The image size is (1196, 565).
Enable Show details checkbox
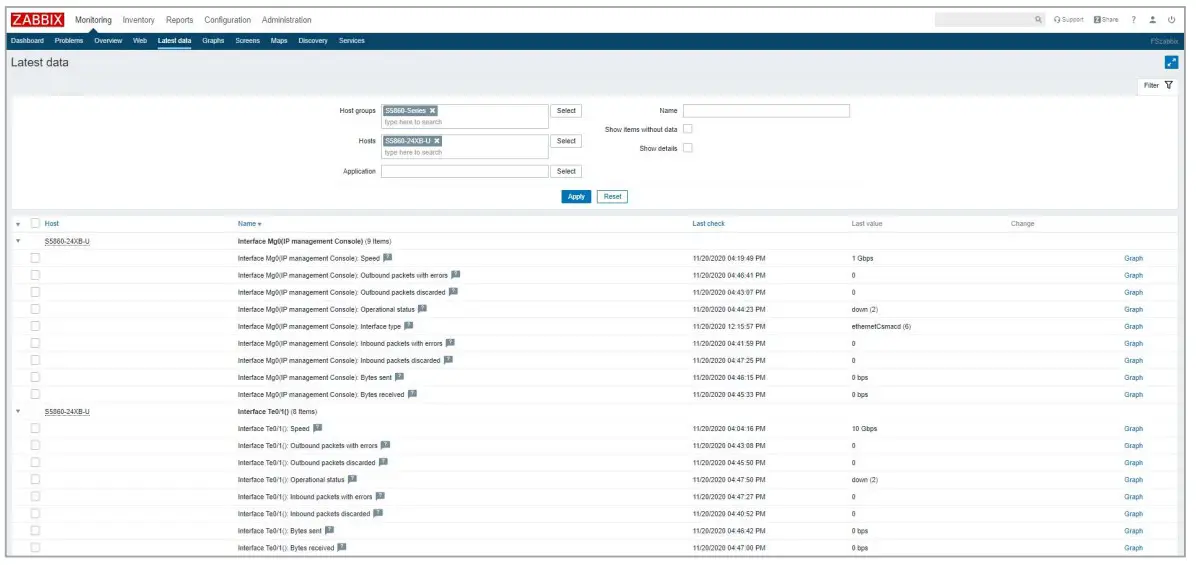688,148
